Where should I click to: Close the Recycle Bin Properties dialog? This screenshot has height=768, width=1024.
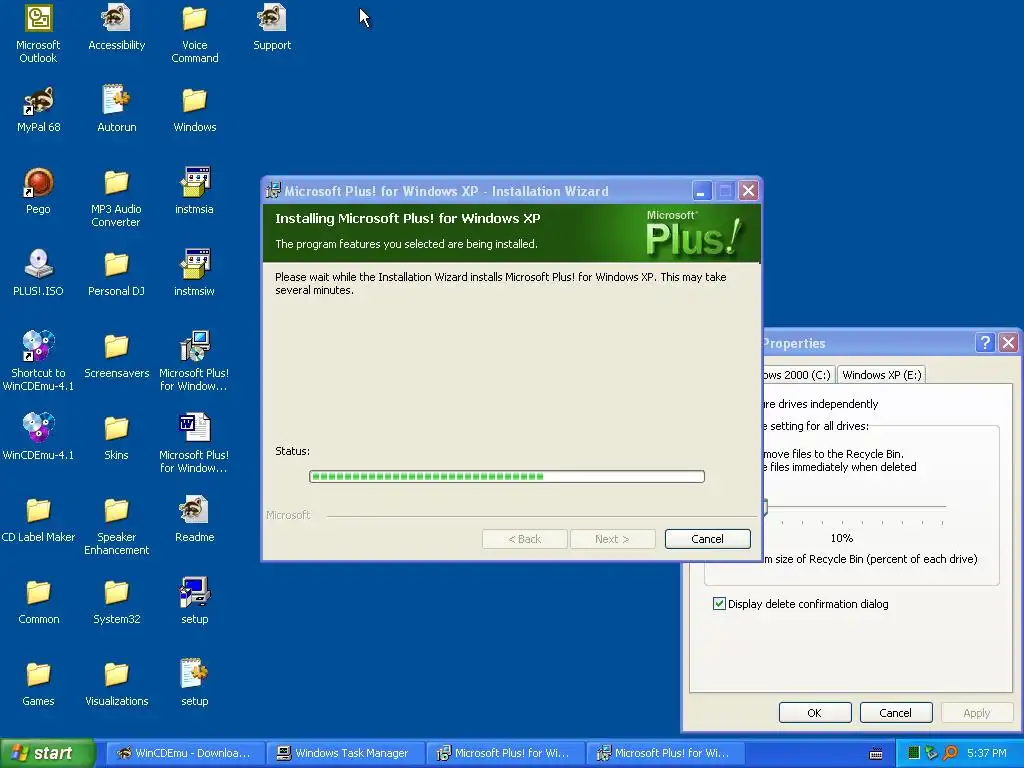pyautogui.click(x=1008, y=342)
